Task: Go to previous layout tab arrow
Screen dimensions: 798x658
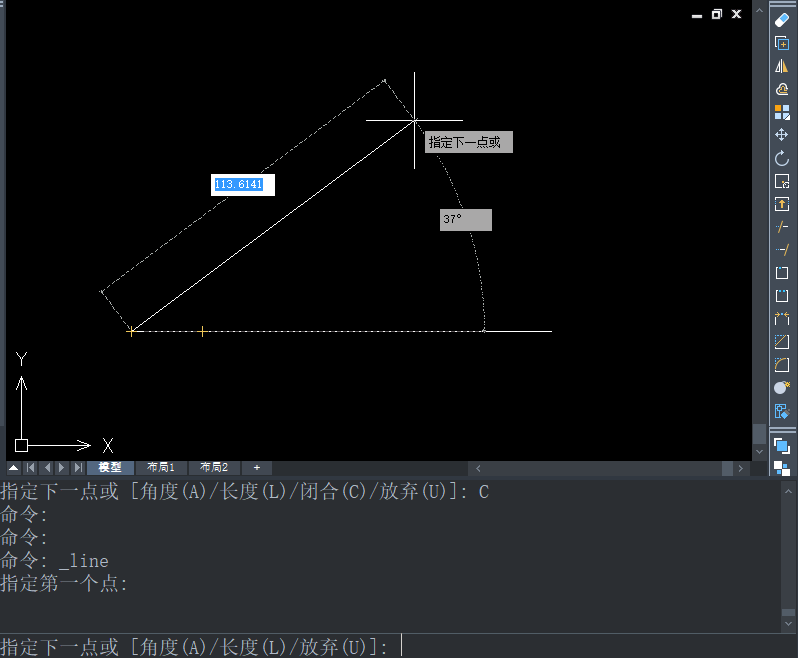Action: coord(47,468)
